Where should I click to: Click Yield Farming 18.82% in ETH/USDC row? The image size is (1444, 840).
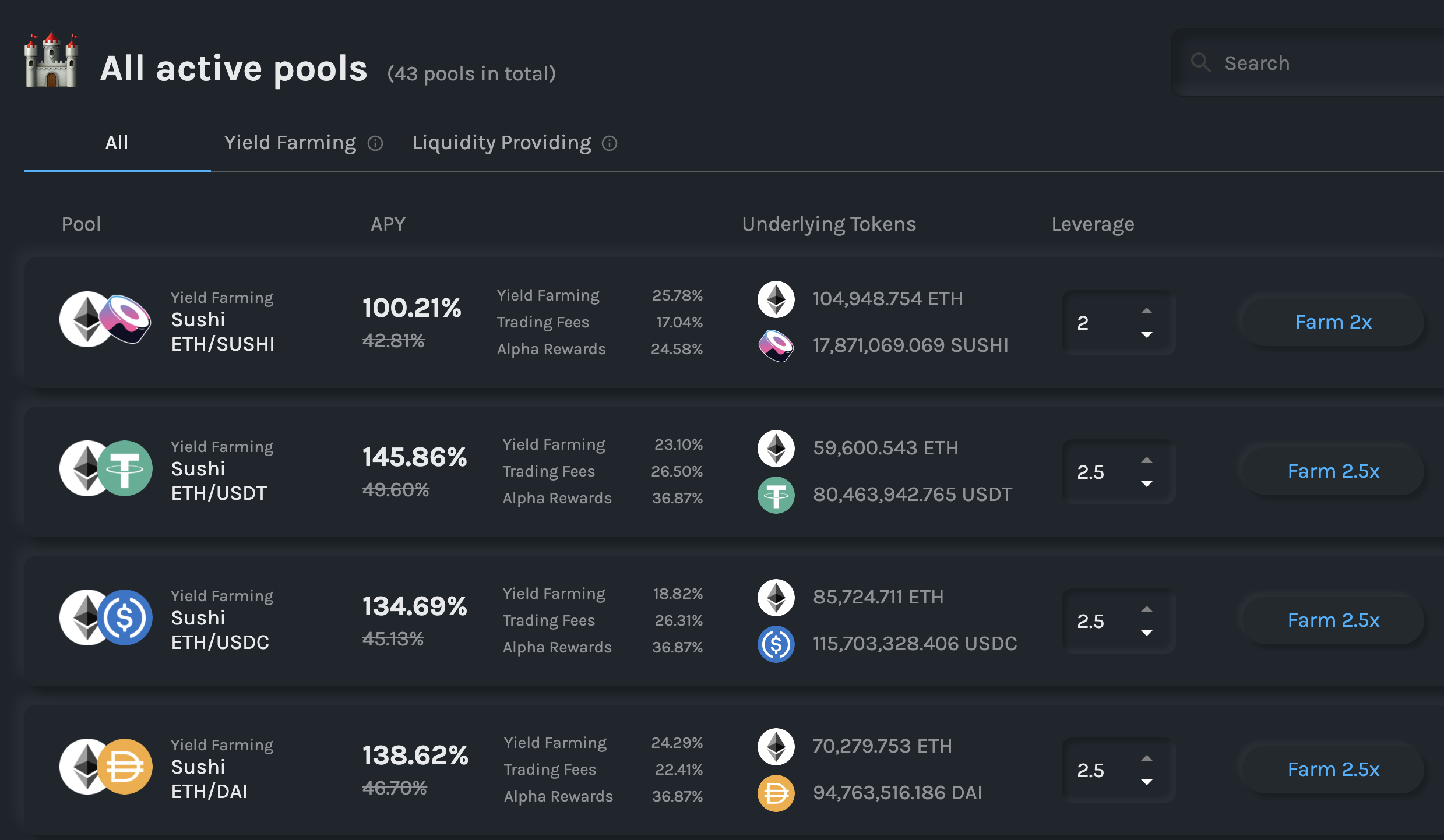(x=603, y=594)
